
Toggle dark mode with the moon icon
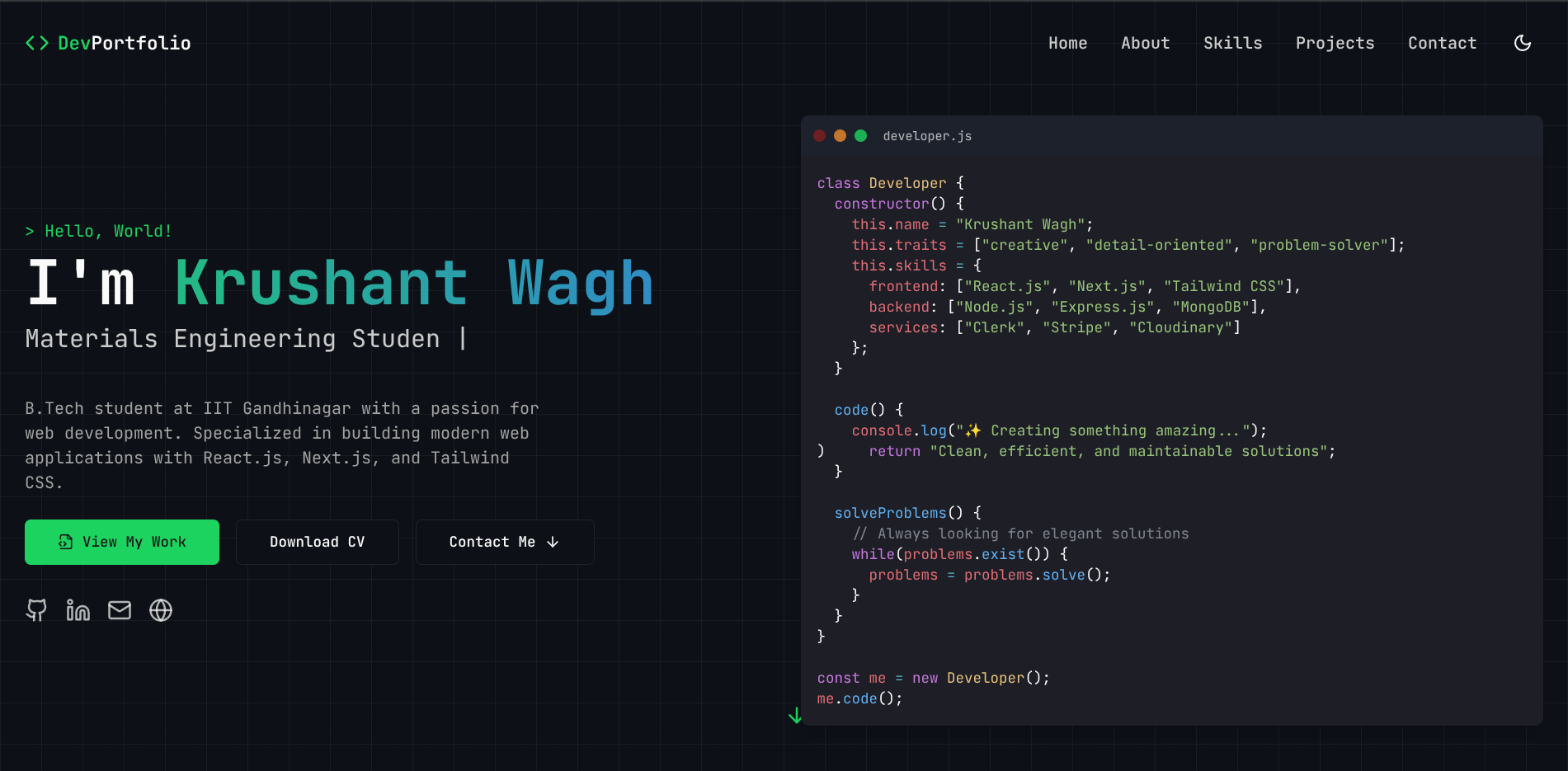[1523, 43]
